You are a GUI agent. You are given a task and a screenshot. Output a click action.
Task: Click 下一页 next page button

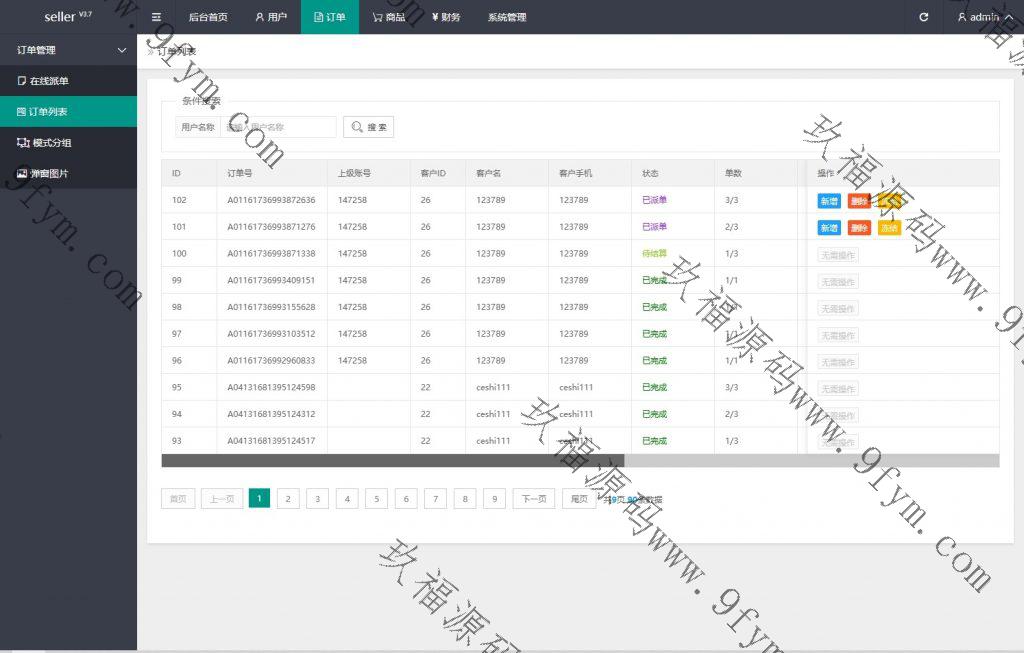pyautogui.click(x=534, y=499)
